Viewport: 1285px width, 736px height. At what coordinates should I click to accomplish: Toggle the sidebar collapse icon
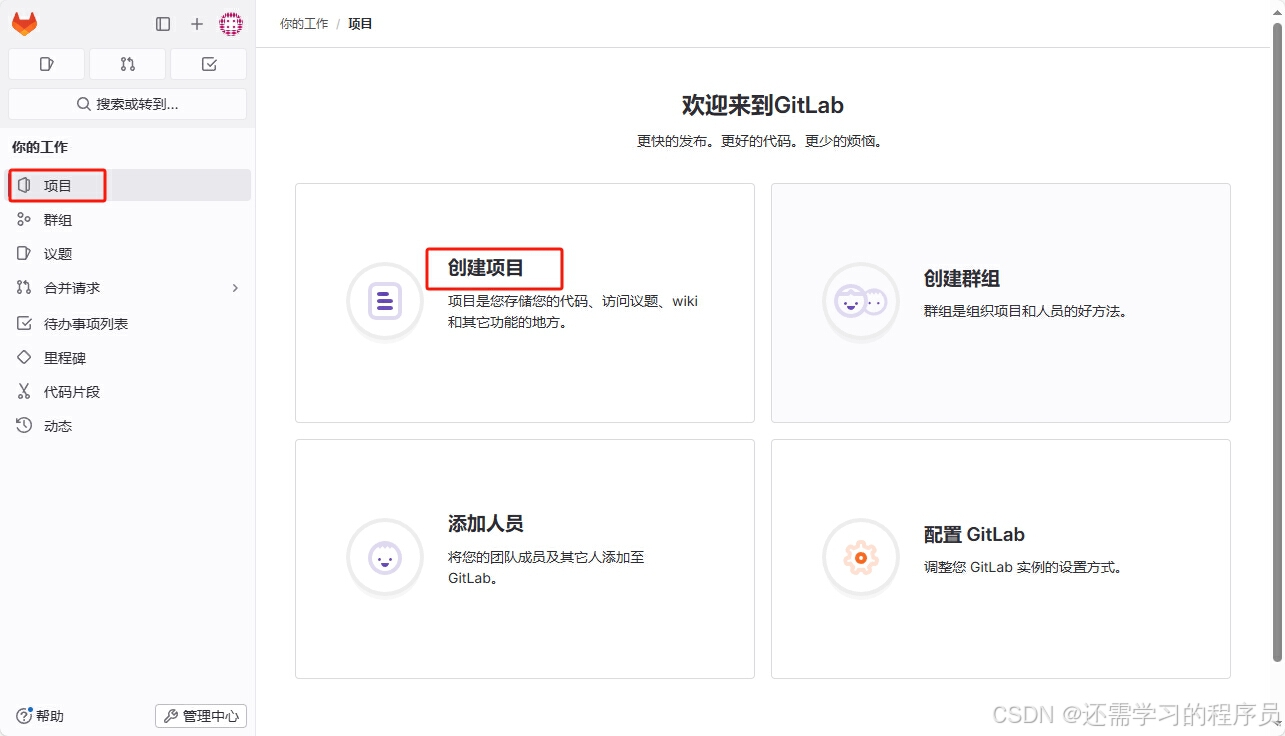click(x=163, y=24)
